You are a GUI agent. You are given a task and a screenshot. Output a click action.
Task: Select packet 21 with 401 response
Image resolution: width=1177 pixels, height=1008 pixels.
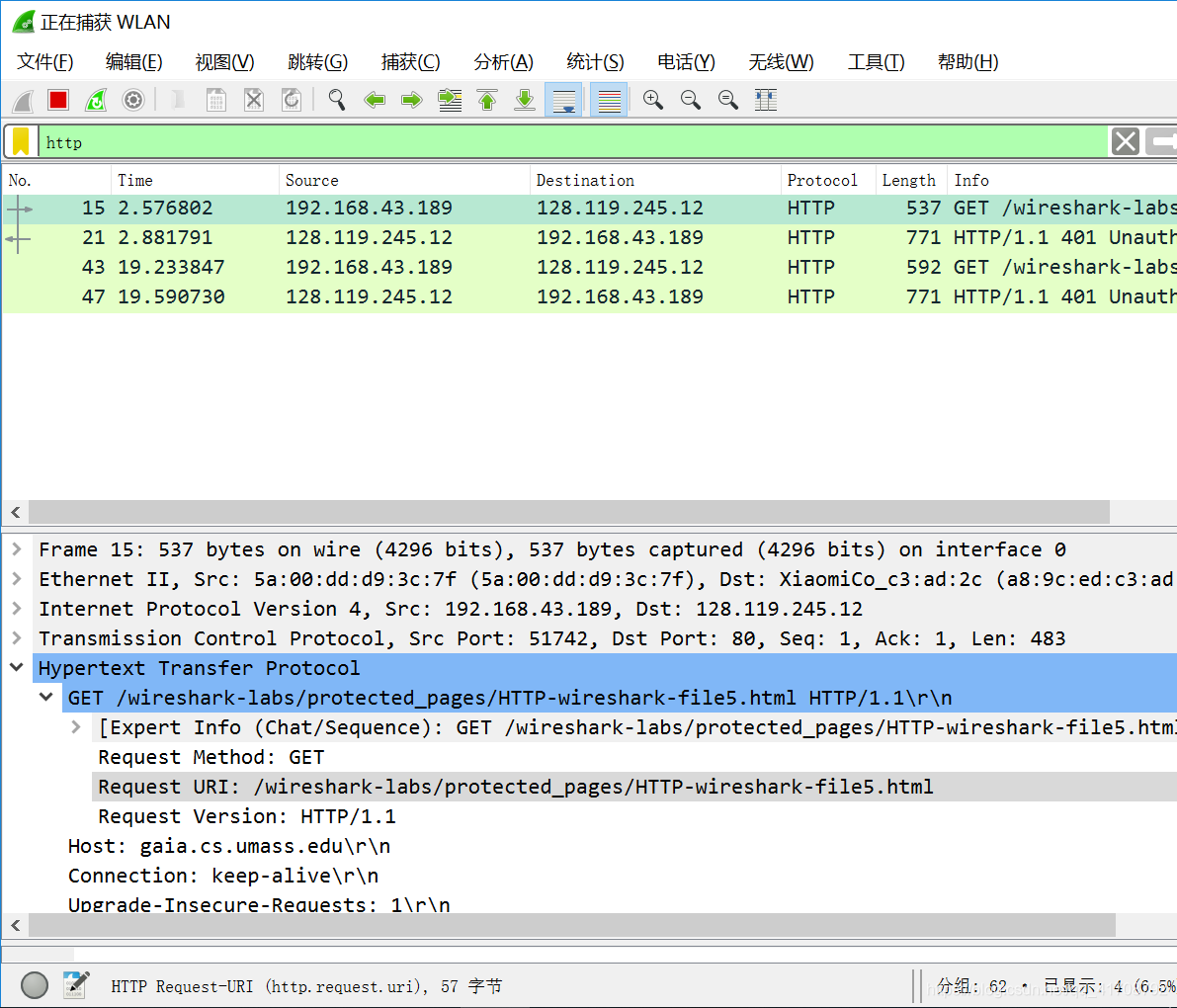[589, 238]
